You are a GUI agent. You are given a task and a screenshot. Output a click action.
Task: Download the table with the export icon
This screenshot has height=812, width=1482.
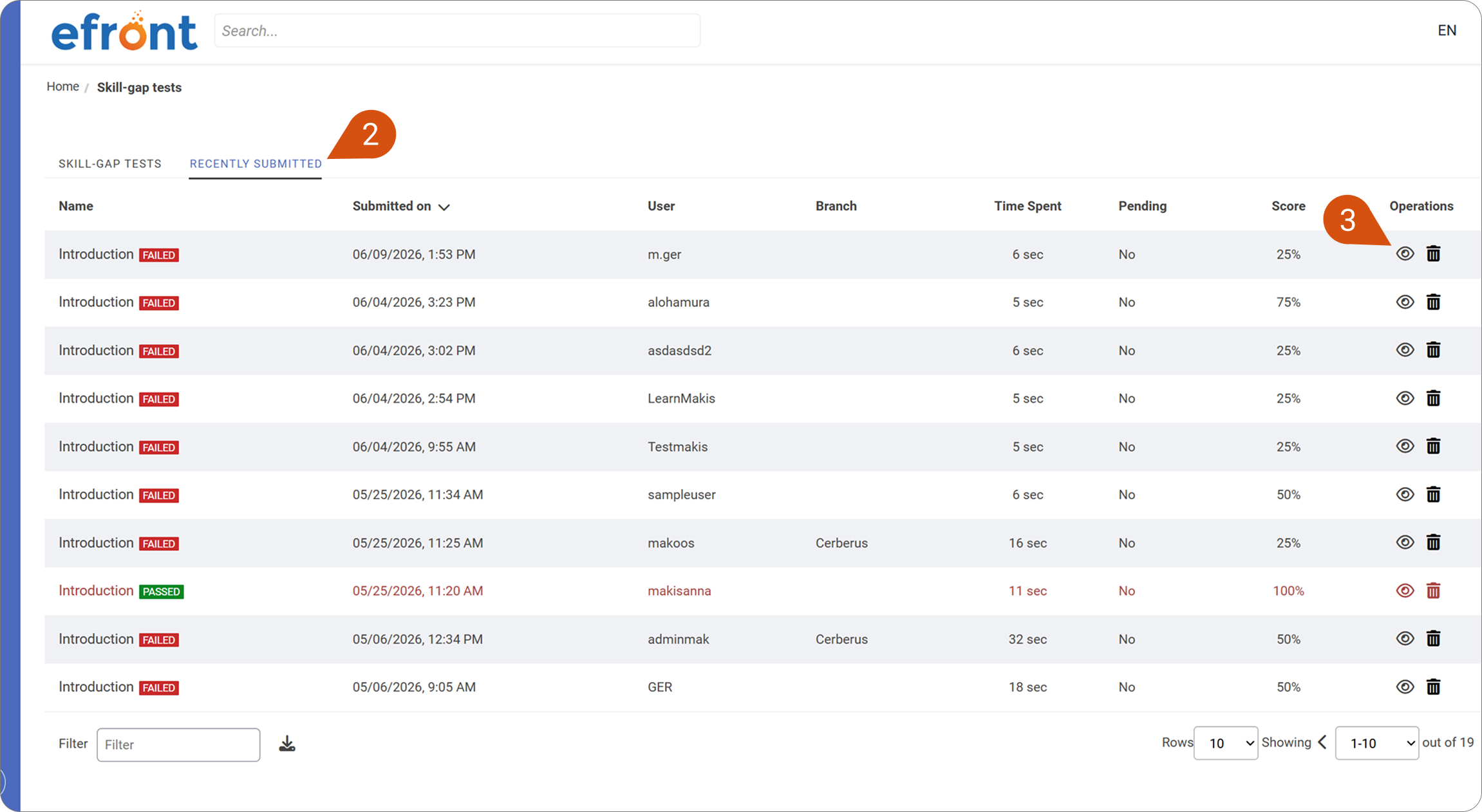coord(287,744)
